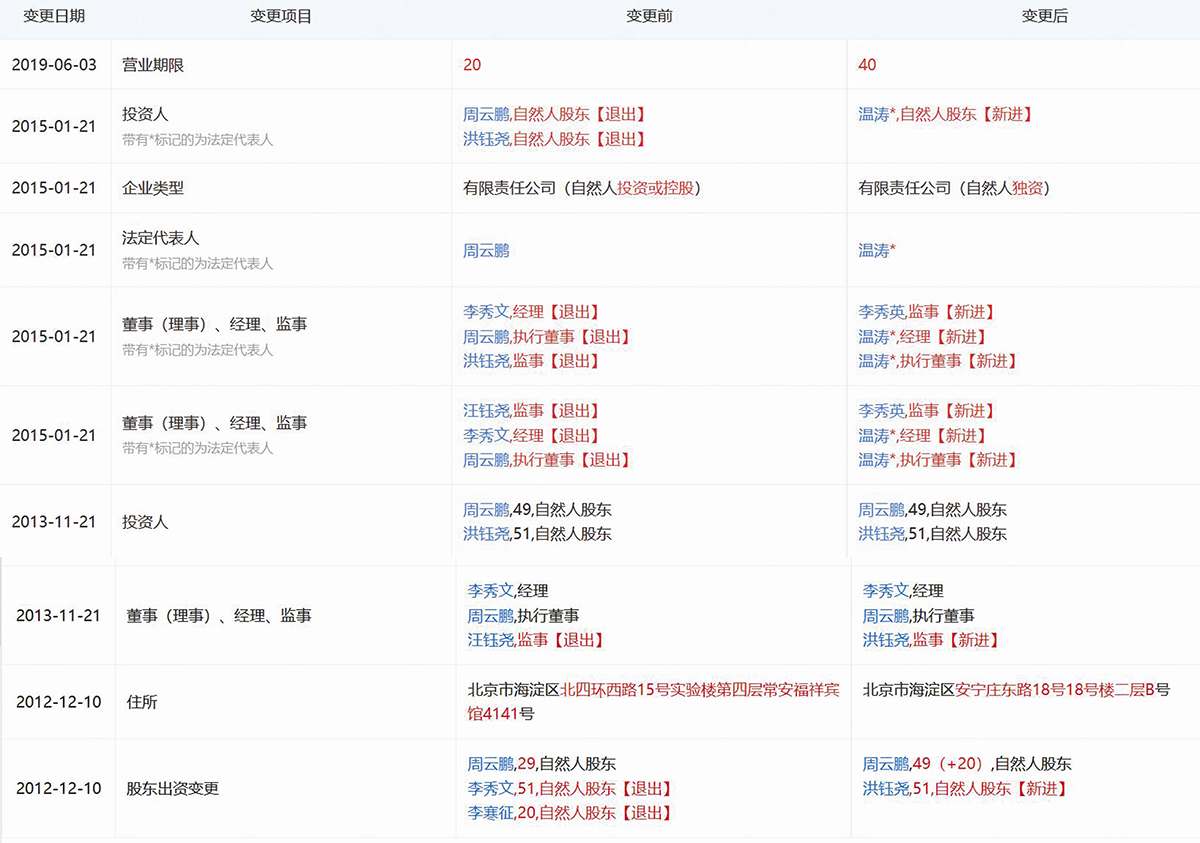
Task: Click the 变更后 column header
Action: point(1044,17)
